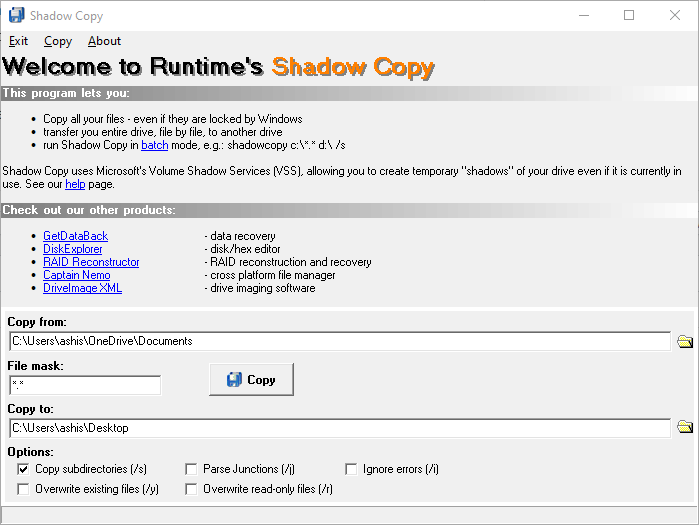The image size is (699, 525).
Task: Open the help page link
Action: (75, 184)
